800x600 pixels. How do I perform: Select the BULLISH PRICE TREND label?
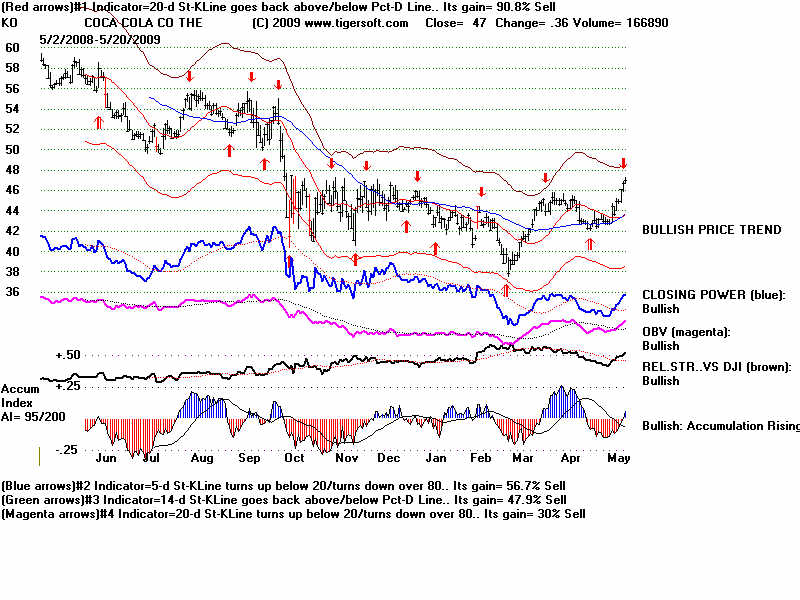point(711,230)
